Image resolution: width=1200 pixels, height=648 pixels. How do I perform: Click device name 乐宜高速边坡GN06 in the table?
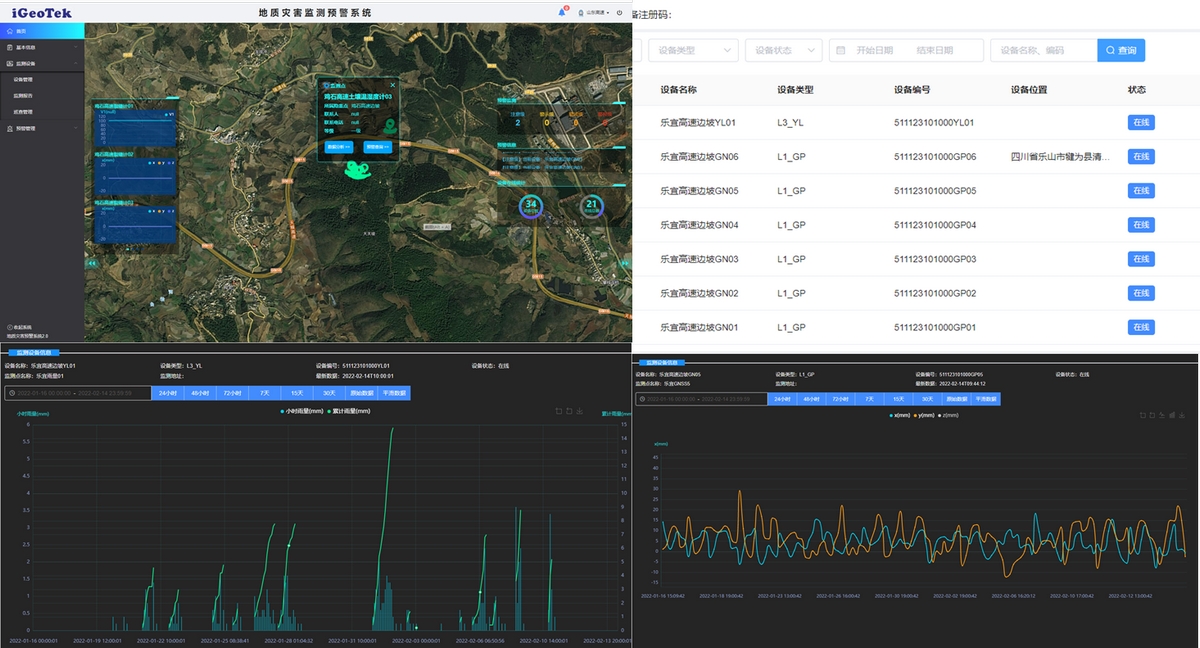tap(699, 157)
